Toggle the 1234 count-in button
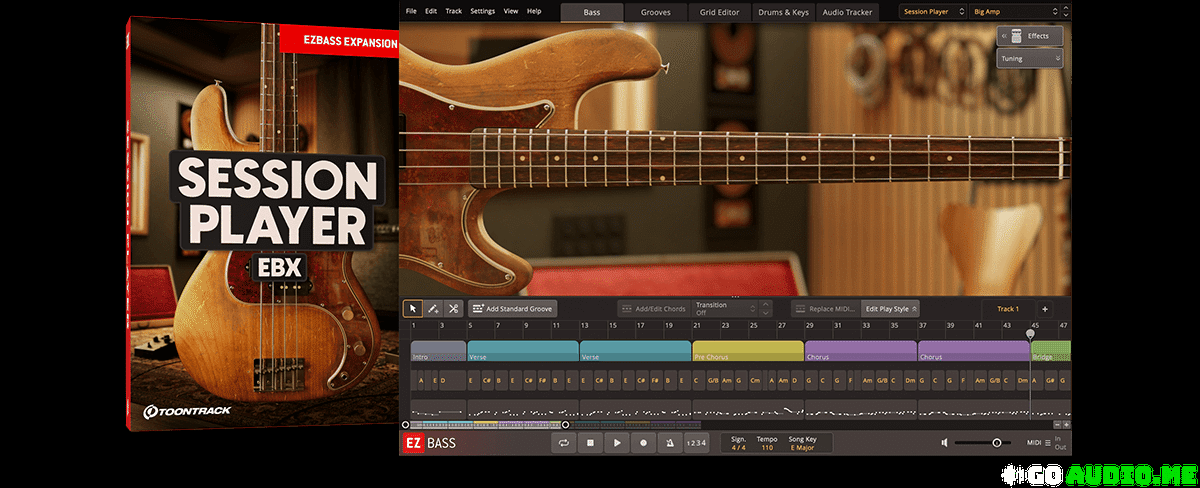 coord(695,442)
